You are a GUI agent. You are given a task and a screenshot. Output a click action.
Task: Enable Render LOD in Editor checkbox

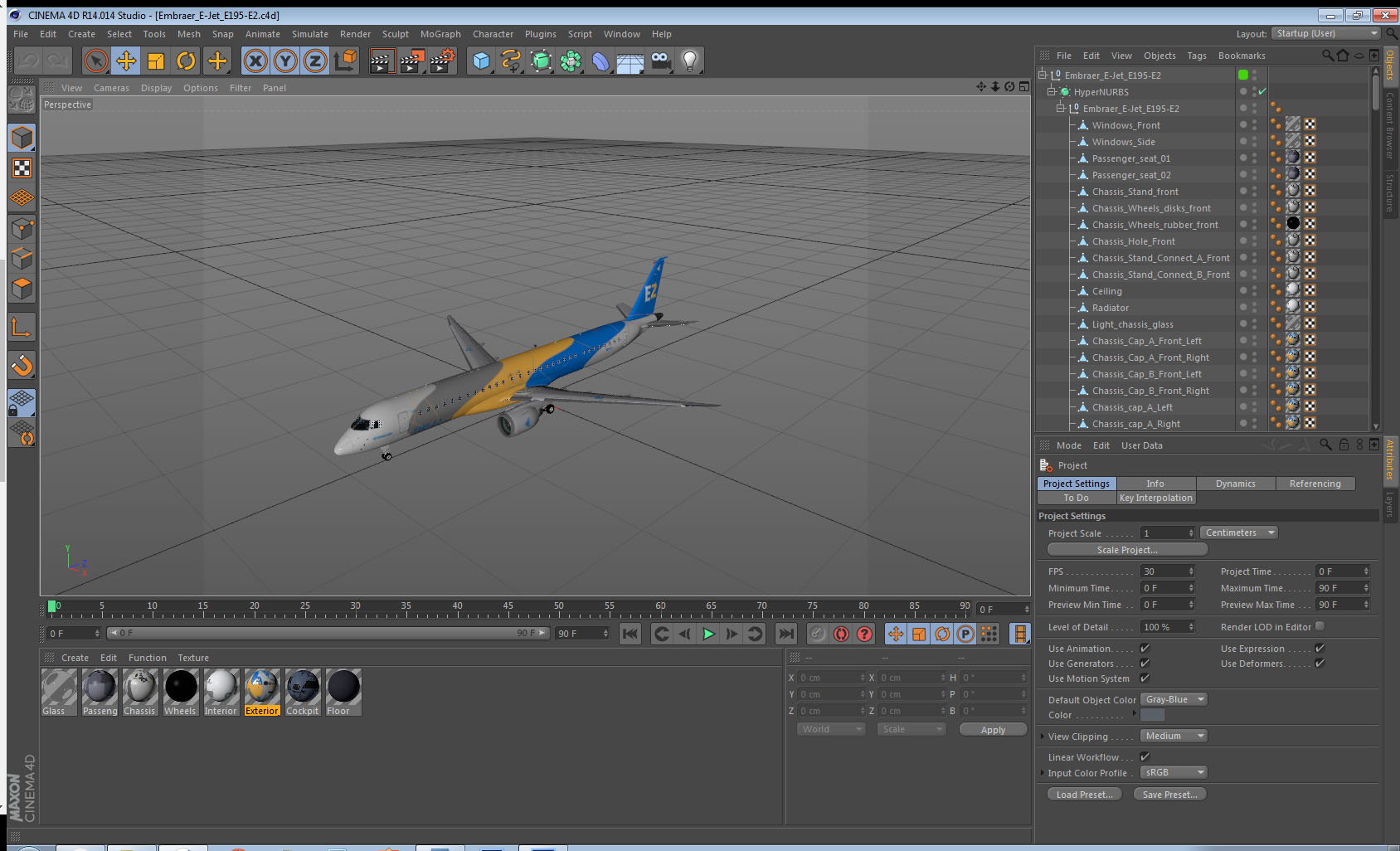coord(1320,626)
